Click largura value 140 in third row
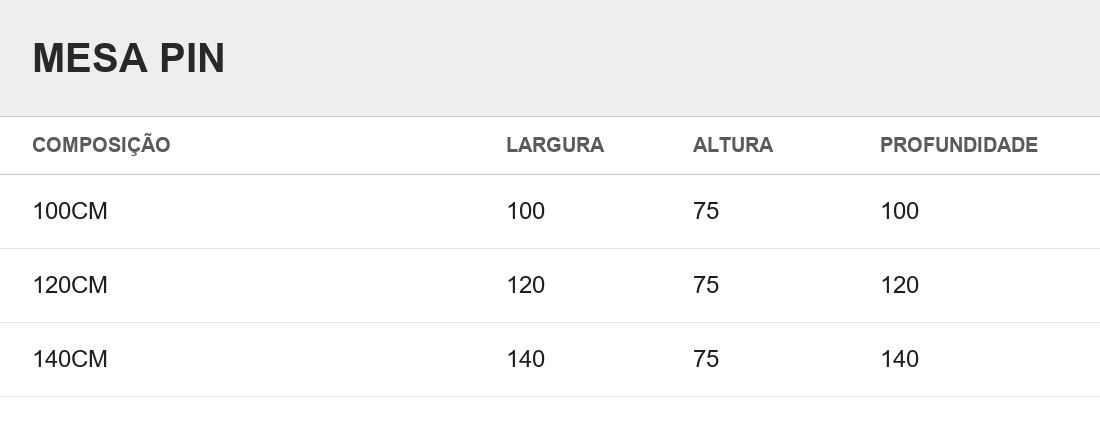The width and height of the screenshot is (1100, 428). point(525,359)
